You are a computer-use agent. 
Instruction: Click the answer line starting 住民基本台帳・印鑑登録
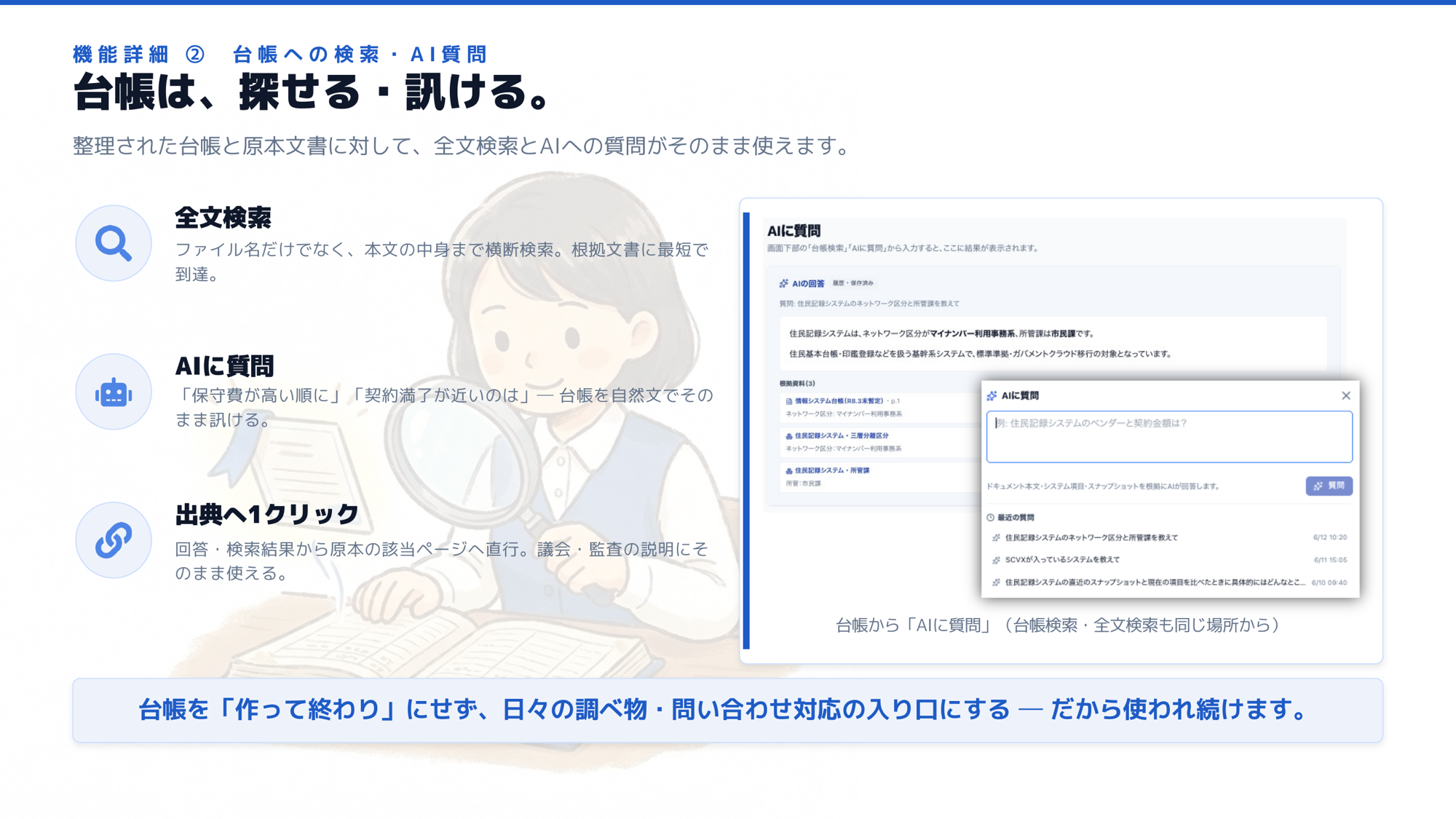pos(981,354)
